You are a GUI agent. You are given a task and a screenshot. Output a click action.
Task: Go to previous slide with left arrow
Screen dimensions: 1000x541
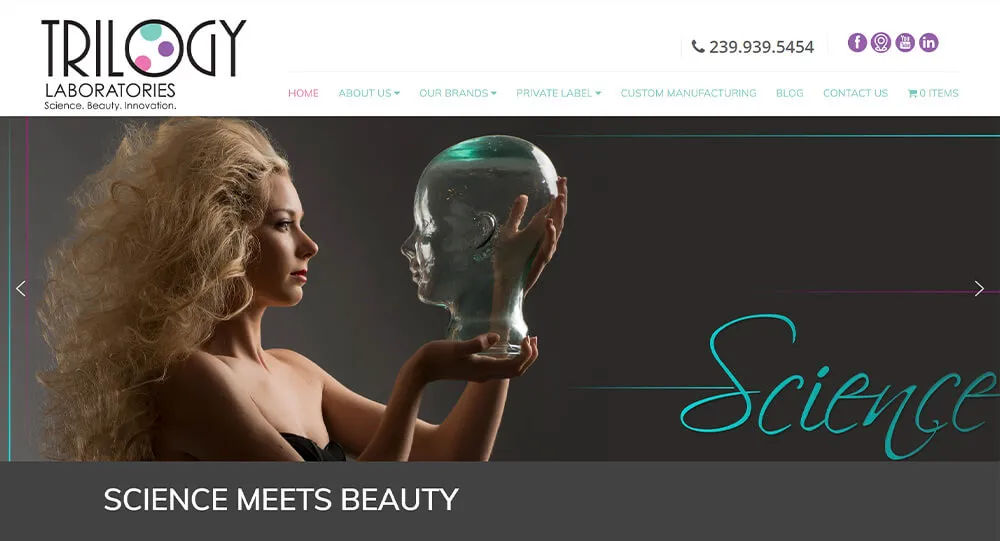[21, 288]
